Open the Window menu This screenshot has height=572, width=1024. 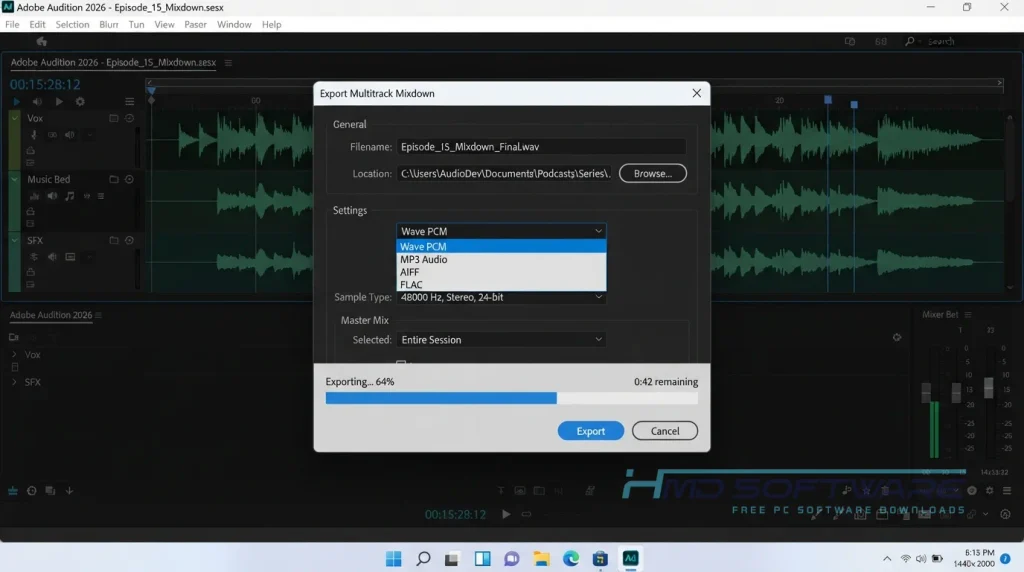click(234, 24)
